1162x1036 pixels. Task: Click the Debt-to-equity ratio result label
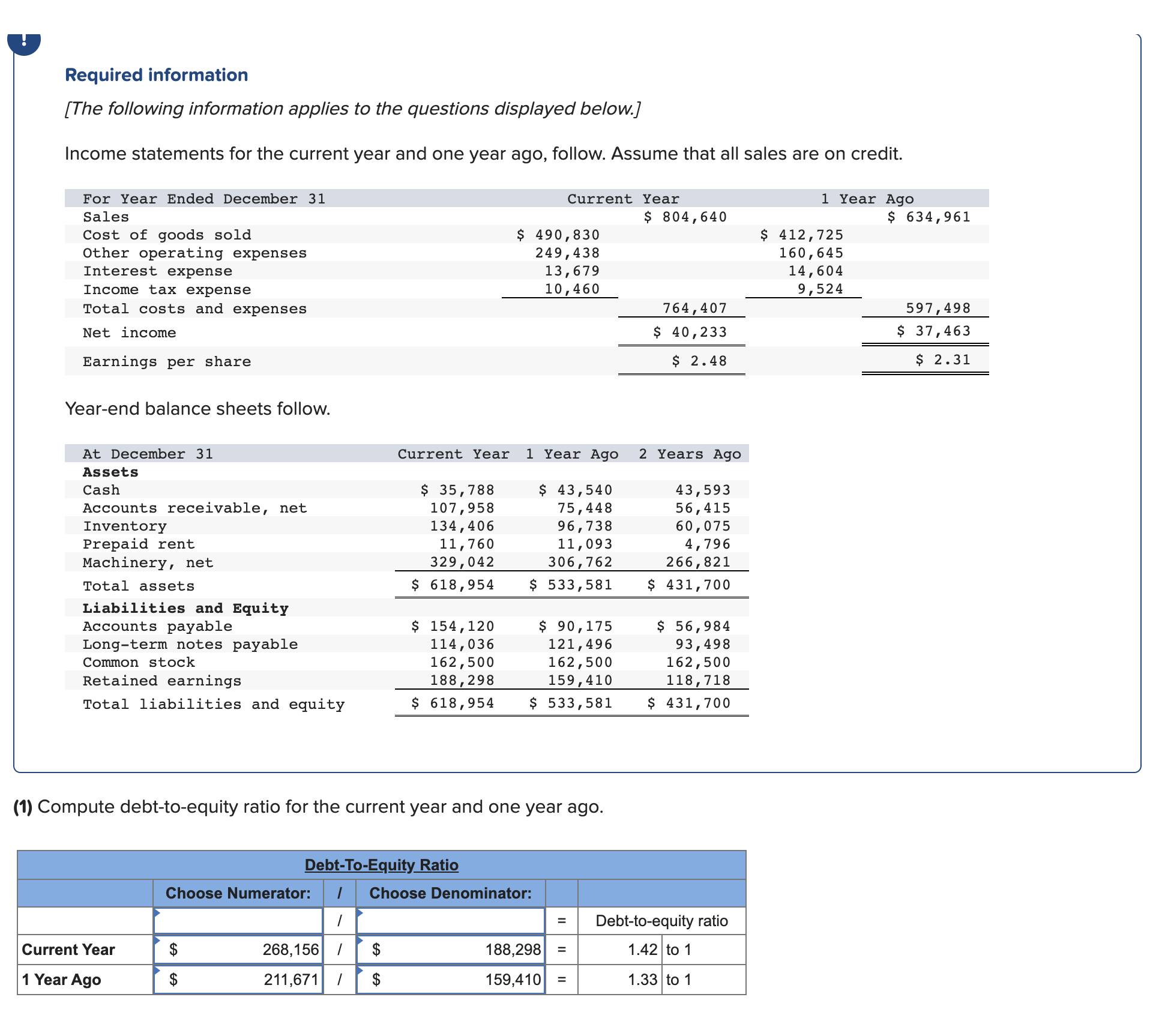[x=661, y=921]
